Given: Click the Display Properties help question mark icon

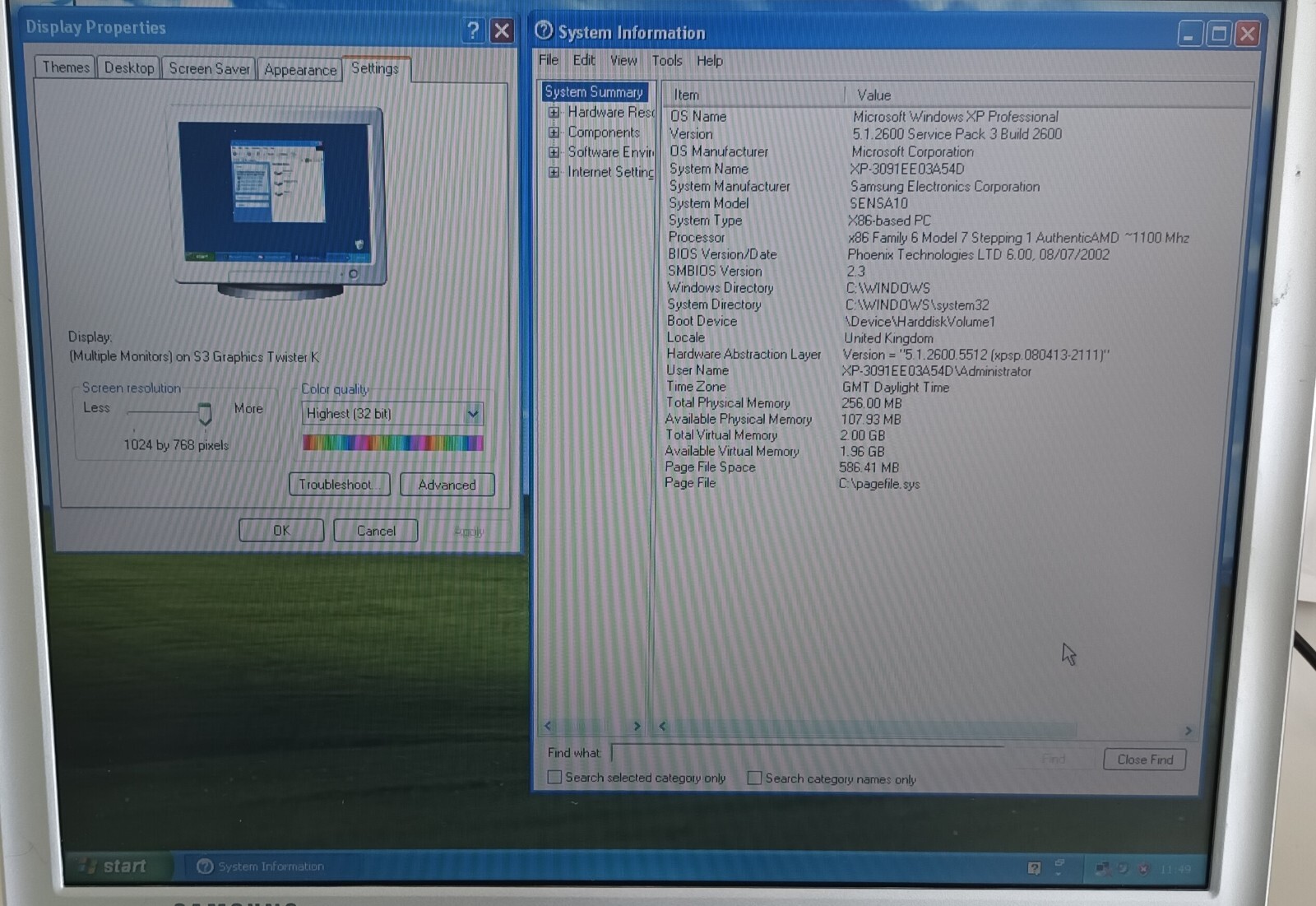Looking at the screenshot, I should click(473, 31).
